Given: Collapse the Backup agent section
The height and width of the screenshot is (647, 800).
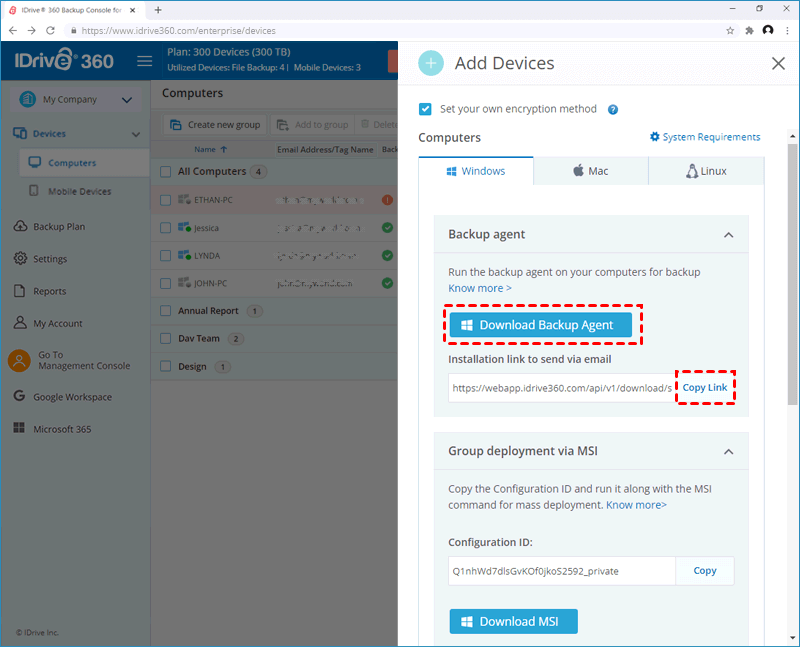Looking at the screenshot, I should click(x=729, y=235).
